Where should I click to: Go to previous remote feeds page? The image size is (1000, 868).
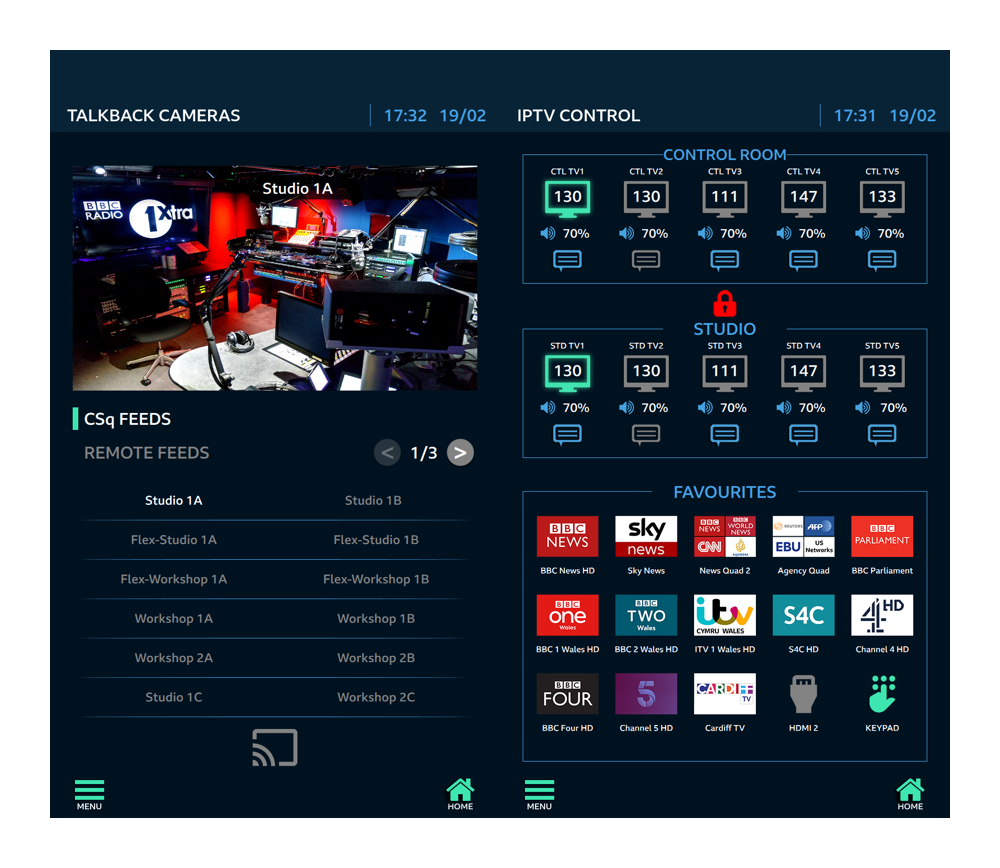pyautogui.click(x=387, y=453)
